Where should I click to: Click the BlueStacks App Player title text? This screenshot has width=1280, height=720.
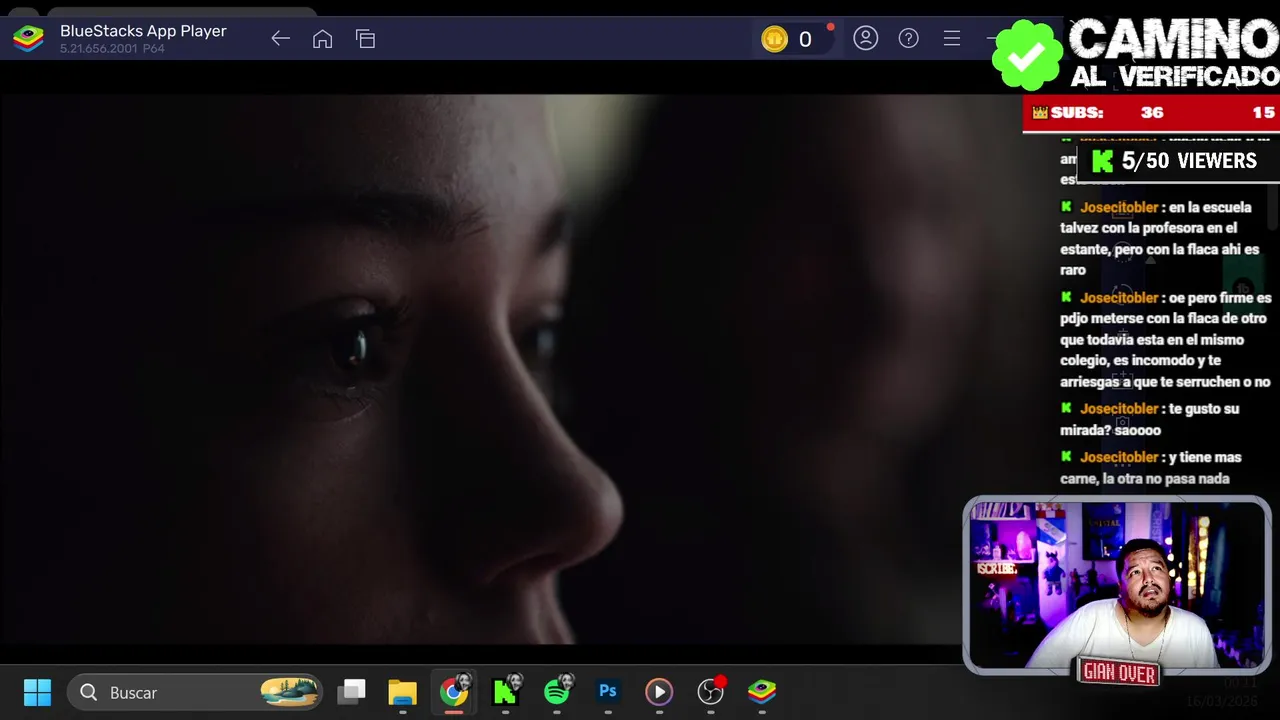143,31
